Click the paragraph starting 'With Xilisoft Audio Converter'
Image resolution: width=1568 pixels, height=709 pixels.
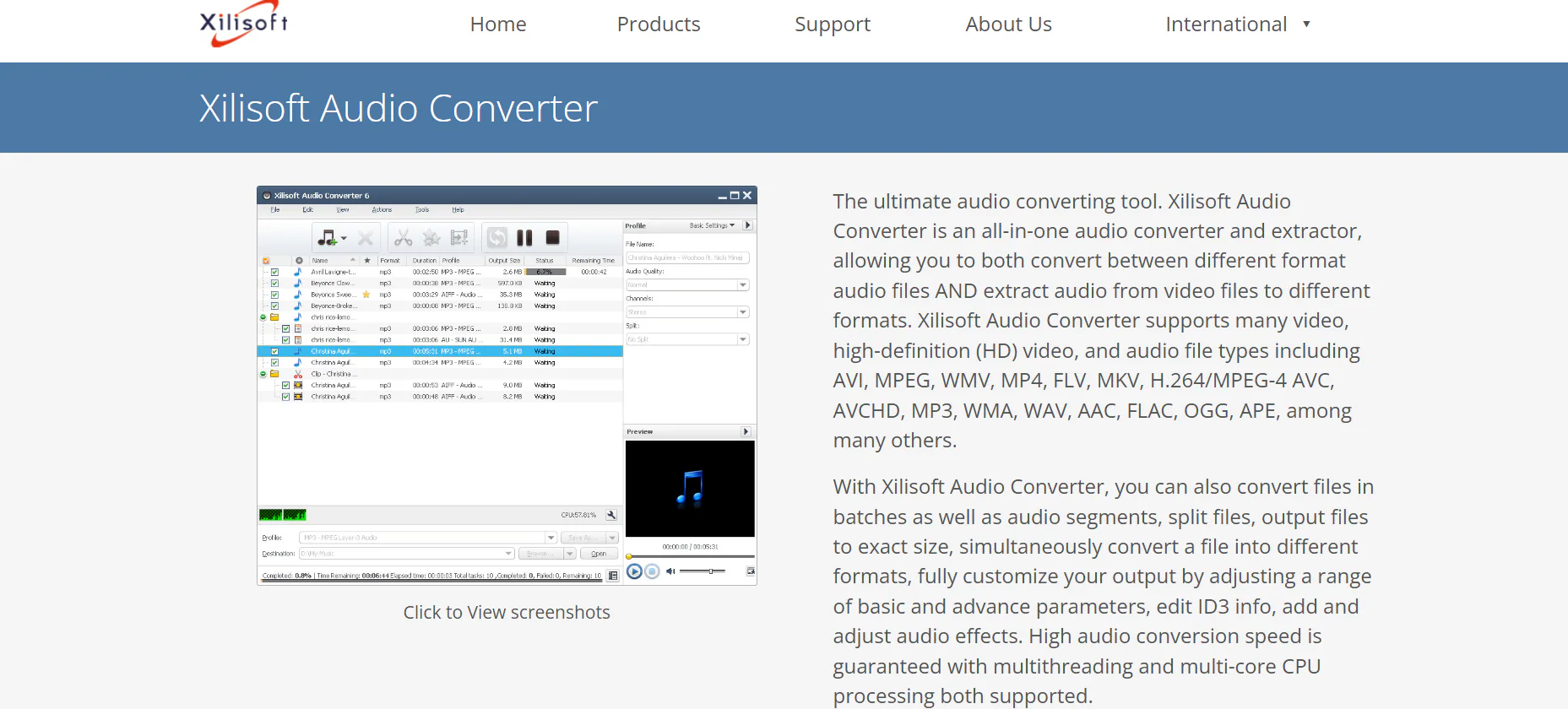(1104, 591)
